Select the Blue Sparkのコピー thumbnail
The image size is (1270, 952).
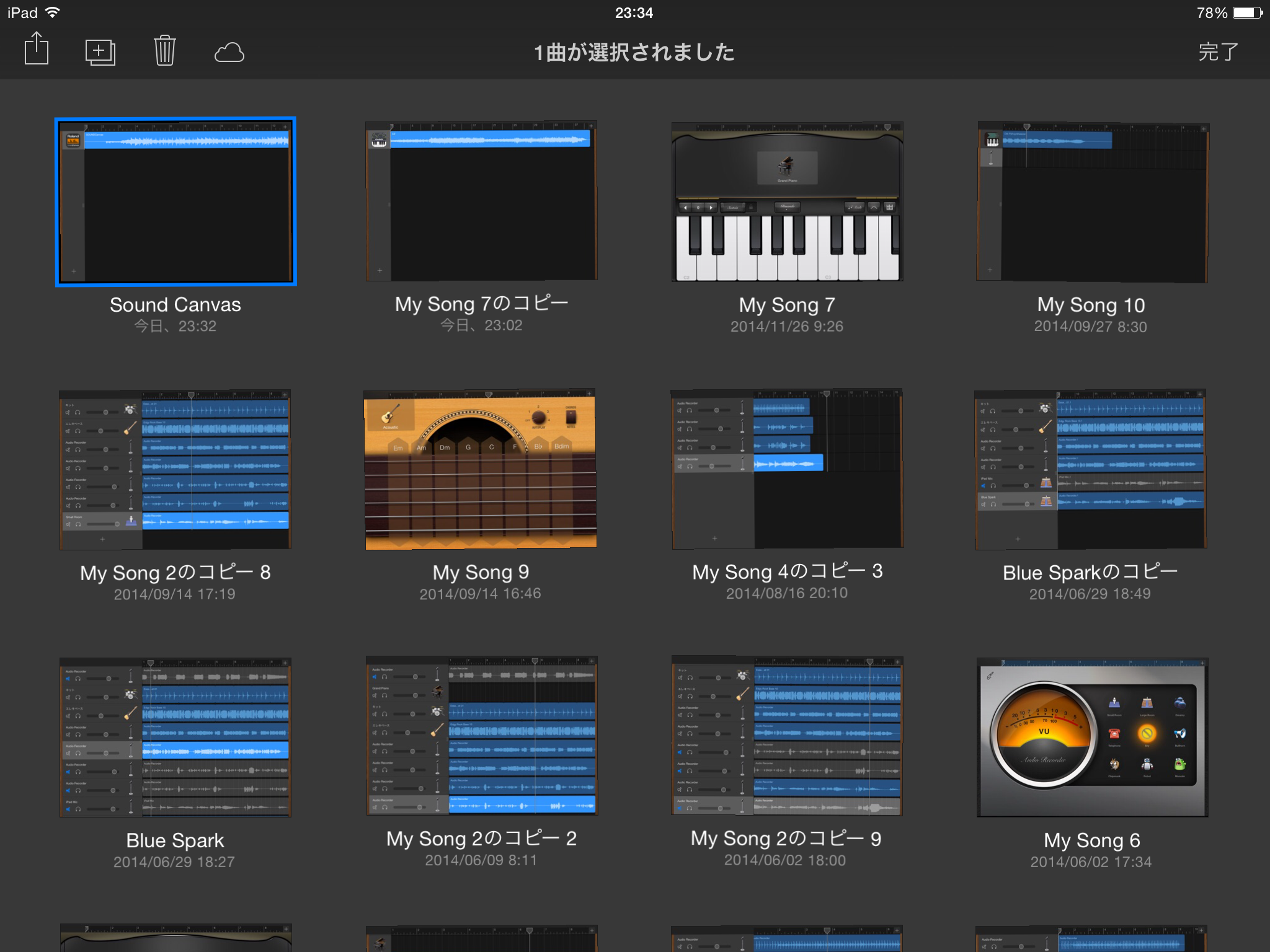[1091, 469]
